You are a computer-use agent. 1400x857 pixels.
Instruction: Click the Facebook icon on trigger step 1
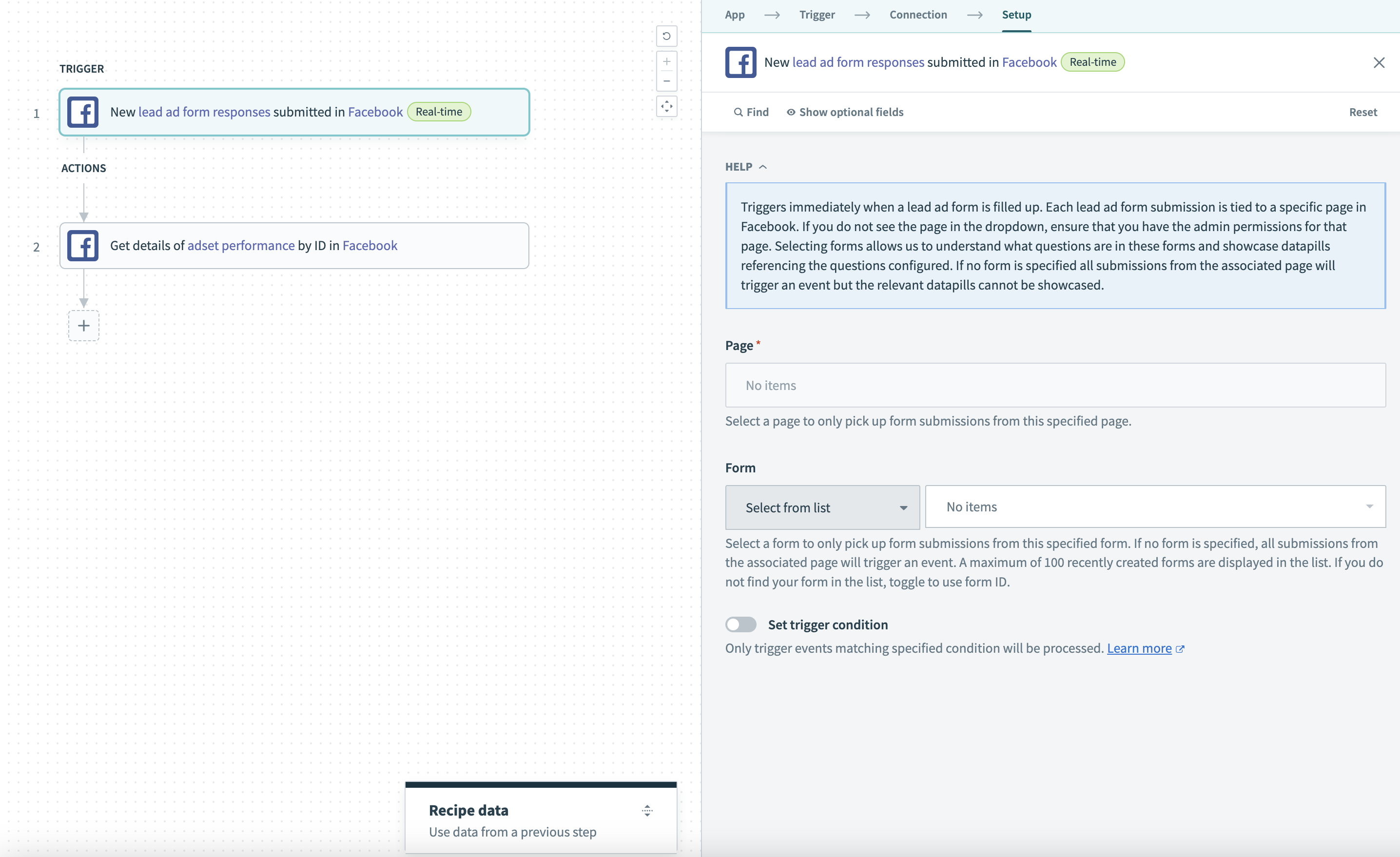point(83,112)
